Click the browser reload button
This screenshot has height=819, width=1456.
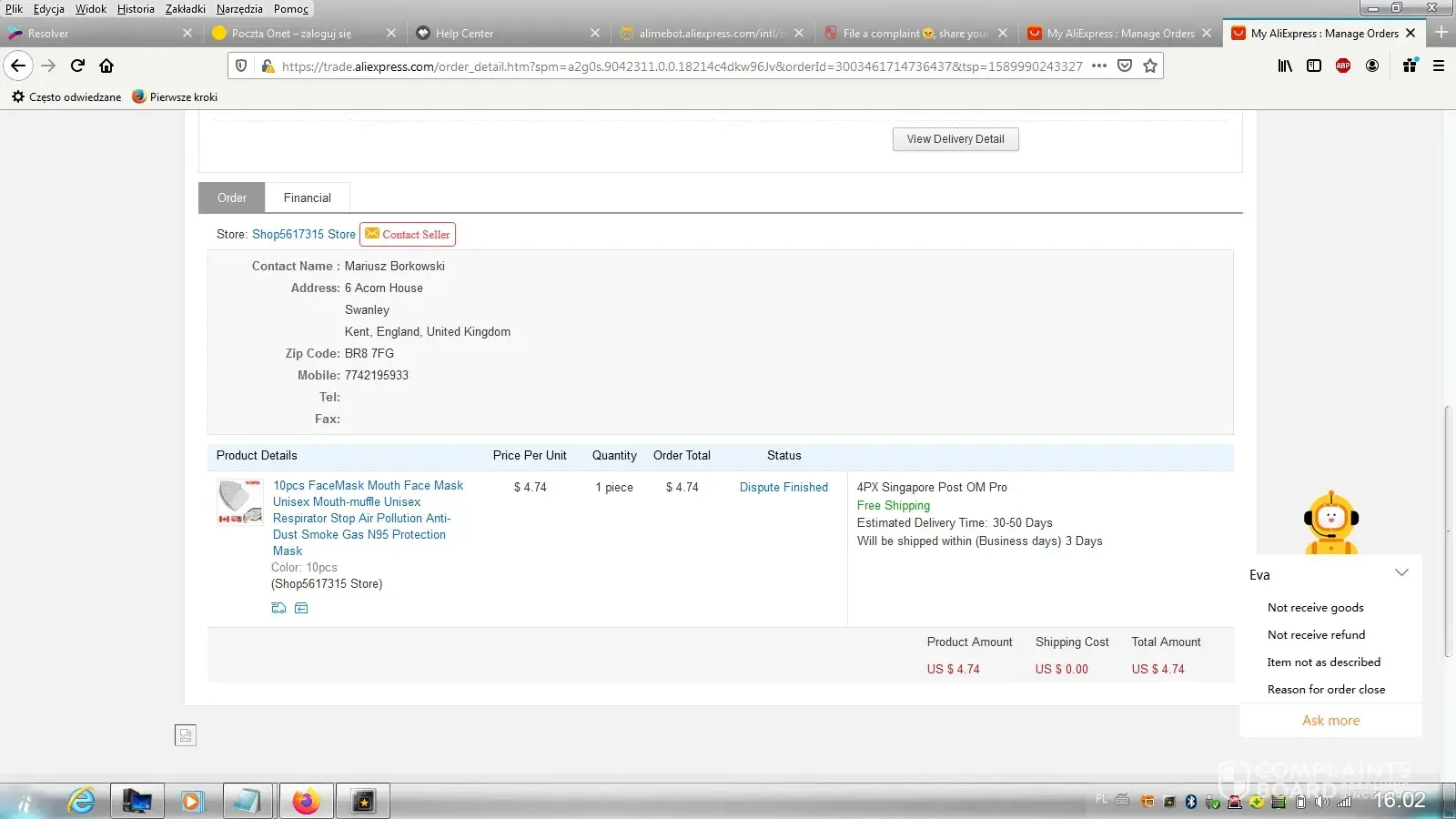[77, 66]
